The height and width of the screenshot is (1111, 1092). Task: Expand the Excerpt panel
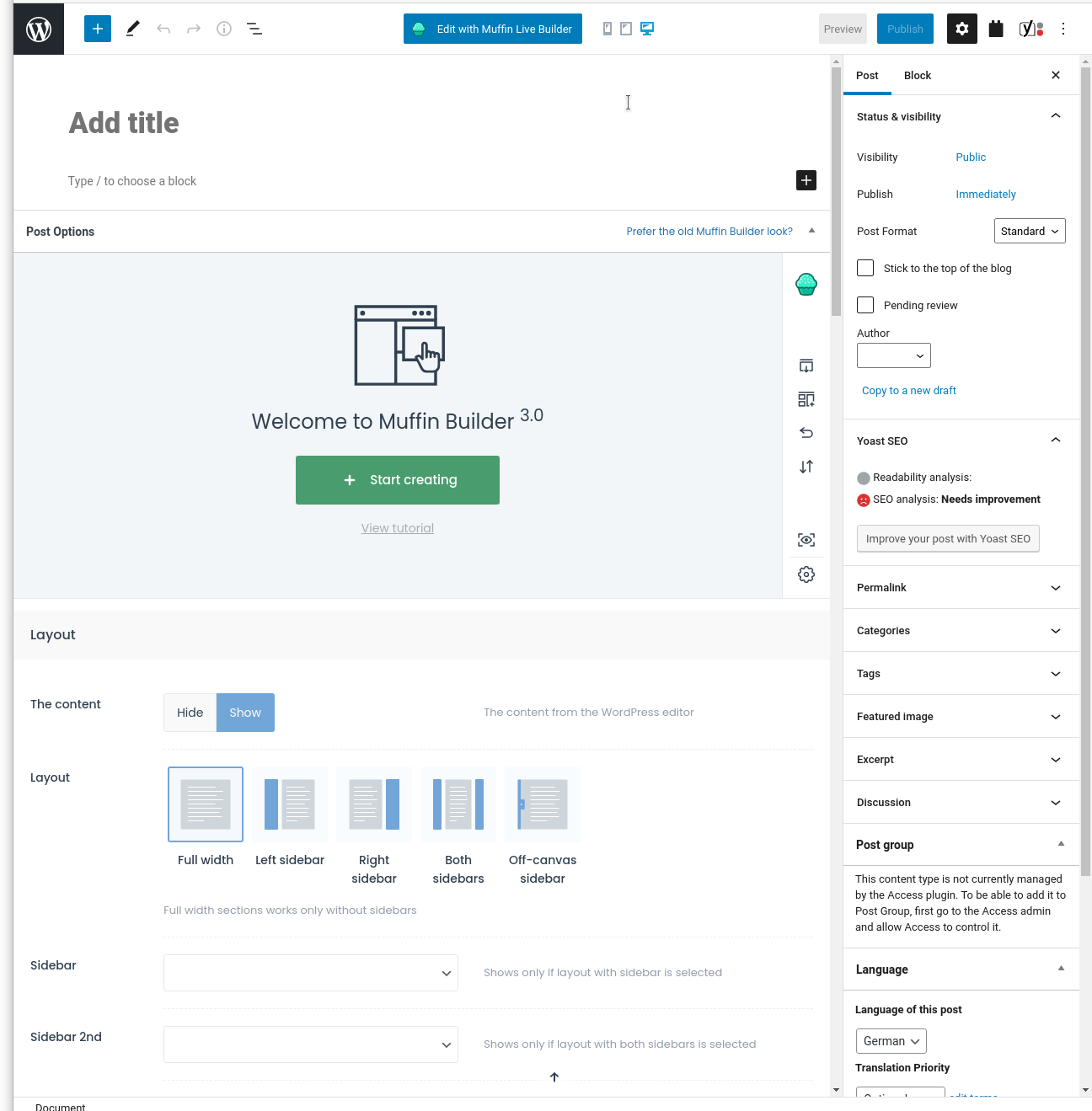click(961, 760)
